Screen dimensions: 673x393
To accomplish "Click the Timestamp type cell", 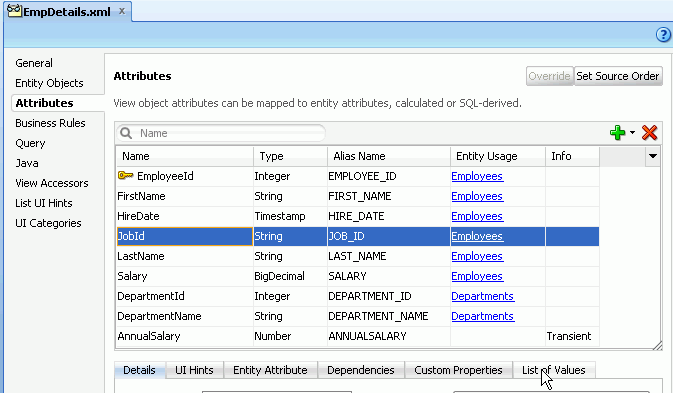I will click(290, 216).
